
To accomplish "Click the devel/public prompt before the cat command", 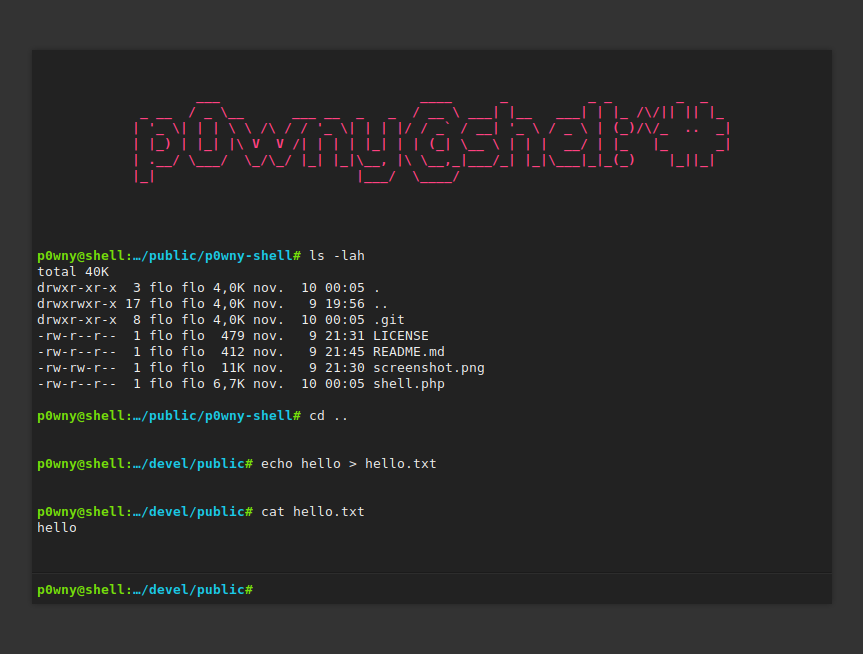I will (145, 511).
